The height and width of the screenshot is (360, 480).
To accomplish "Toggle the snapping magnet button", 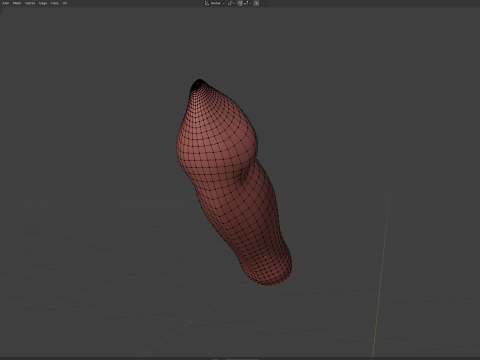I will (240, 3).
